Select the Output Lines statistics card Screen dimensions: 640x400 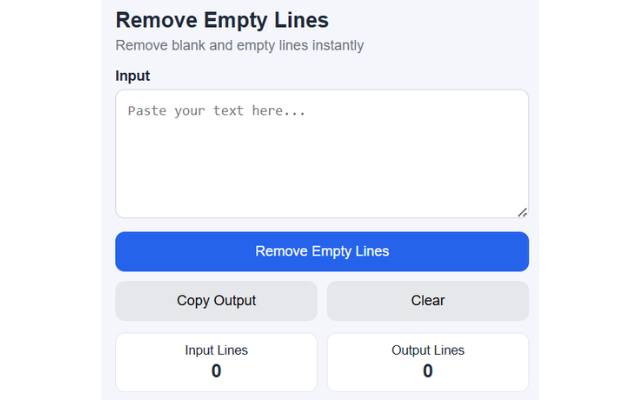428,362
